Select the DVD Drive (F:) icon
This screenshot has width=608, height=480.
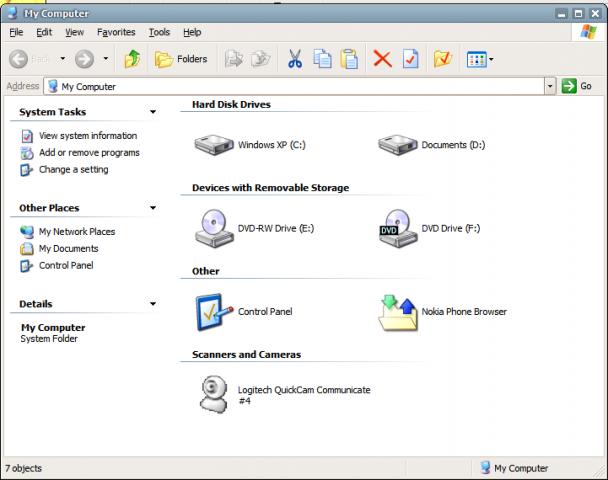(x=397, y=228)
